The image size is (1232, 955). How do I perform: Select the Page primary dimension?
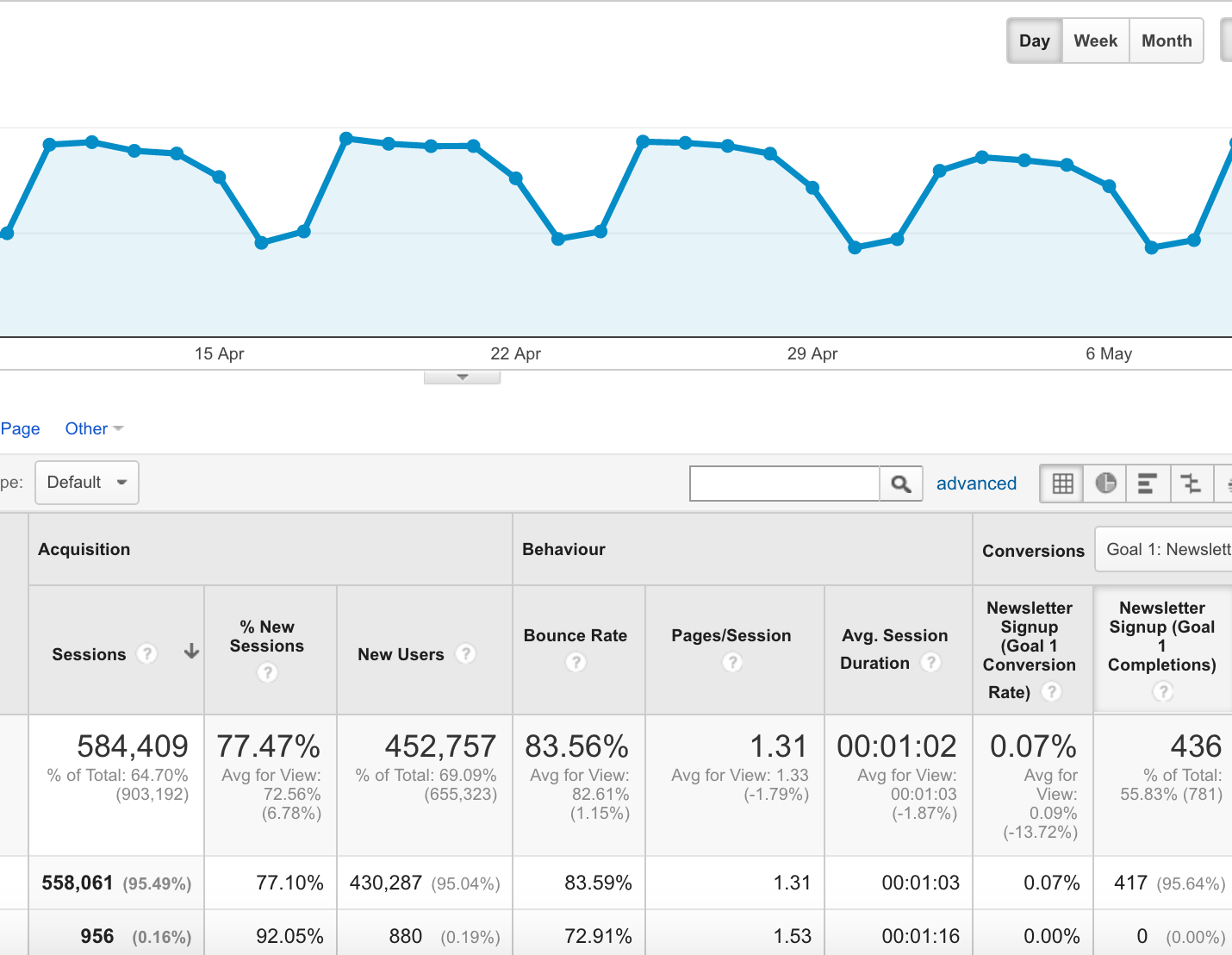pos(20,428)
